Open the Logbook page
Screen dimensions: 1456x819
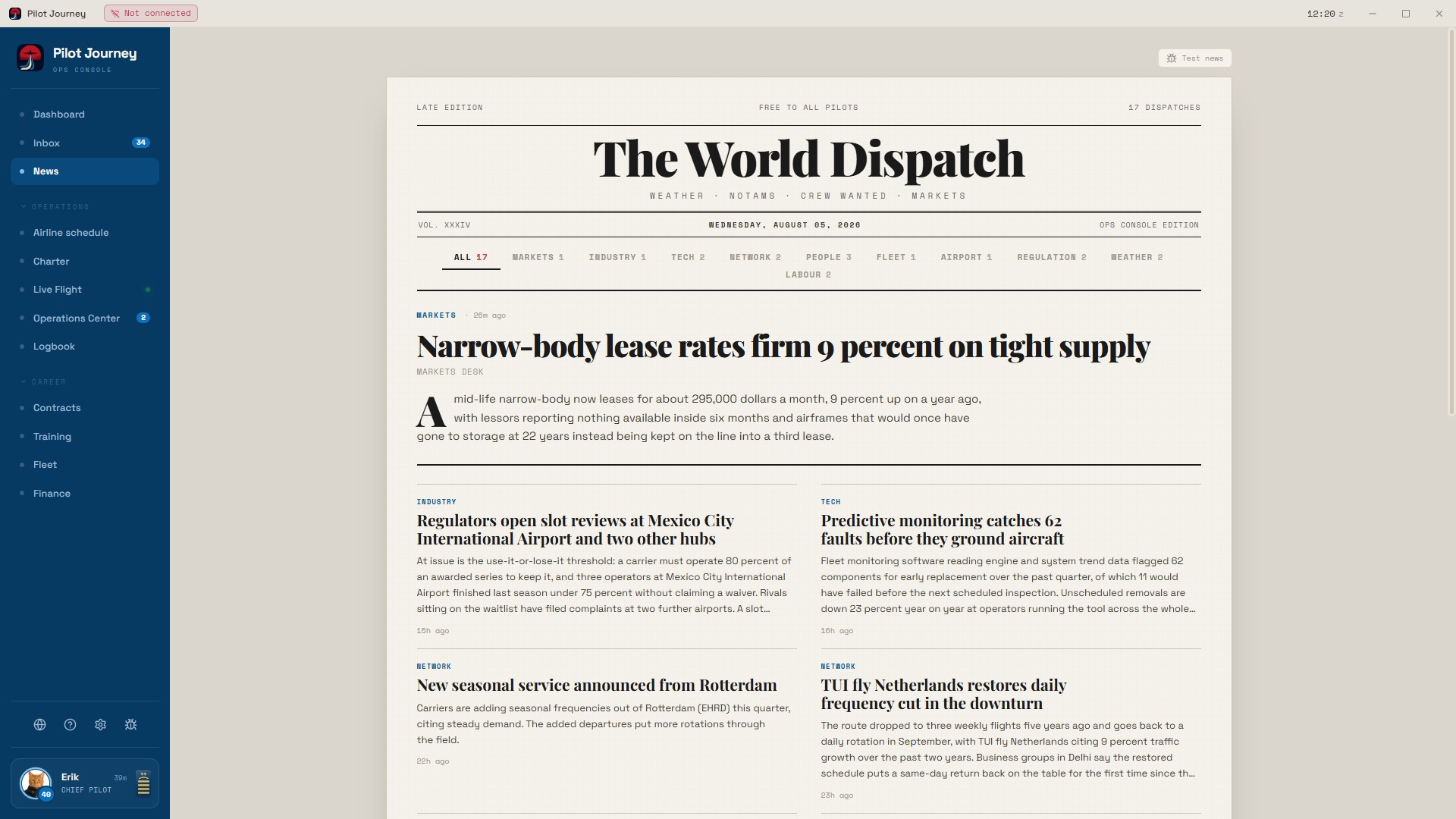85,347
